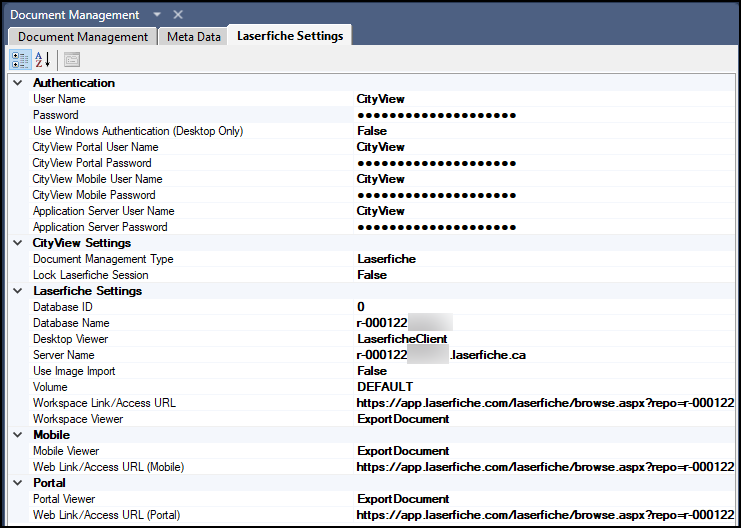Close the Document Management panel
The height and width of the screenshot is (528, 741).
click(x=178, y=15)
